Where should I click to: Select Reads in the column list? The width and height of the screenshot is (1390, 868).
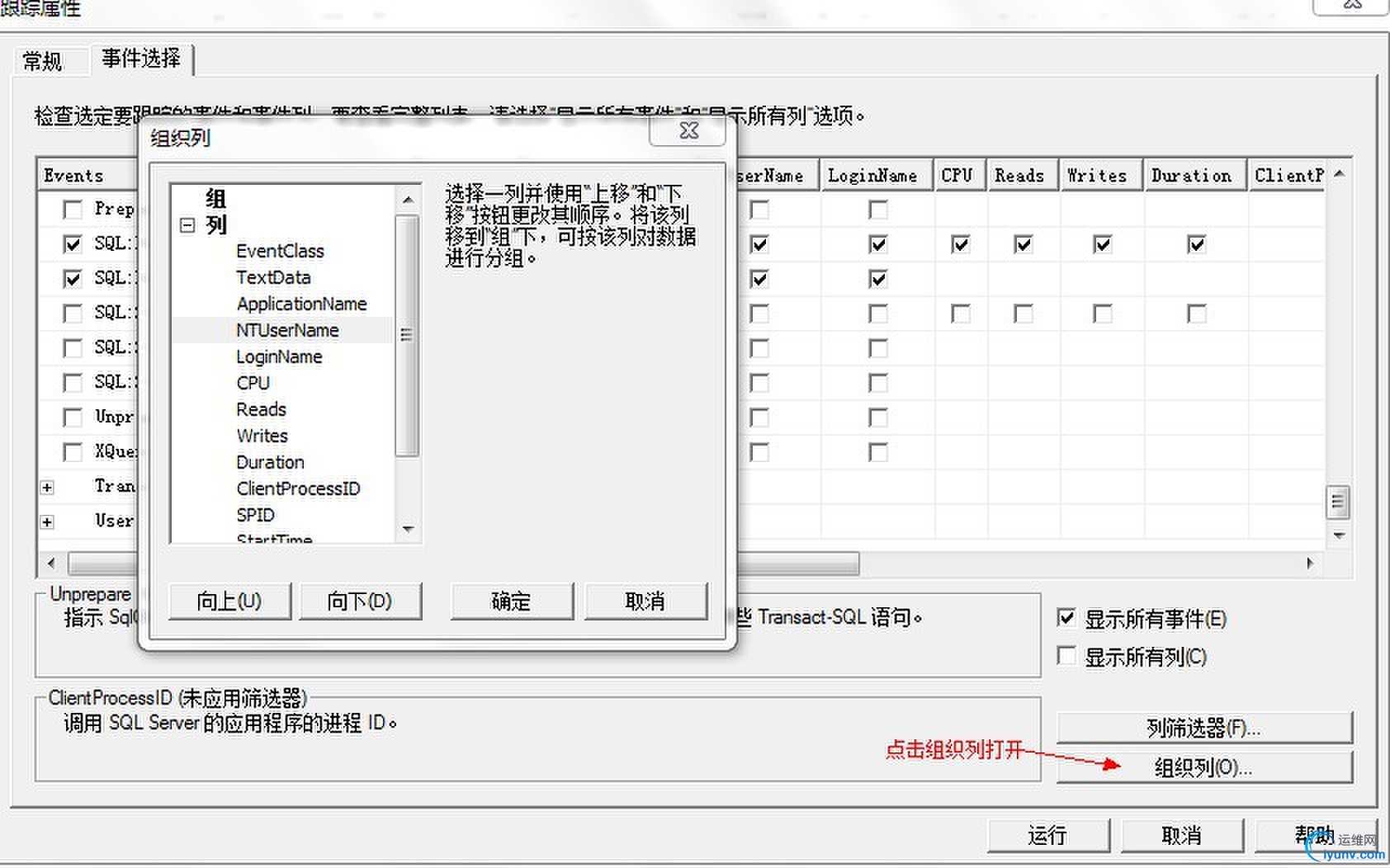pos(261,409)
